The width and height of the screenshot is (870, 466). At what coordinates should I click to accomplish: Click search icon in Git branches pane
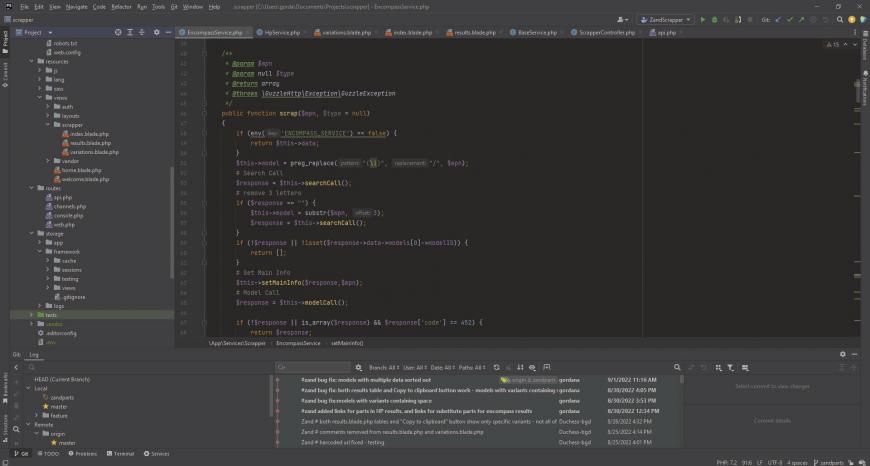[16, 429]
